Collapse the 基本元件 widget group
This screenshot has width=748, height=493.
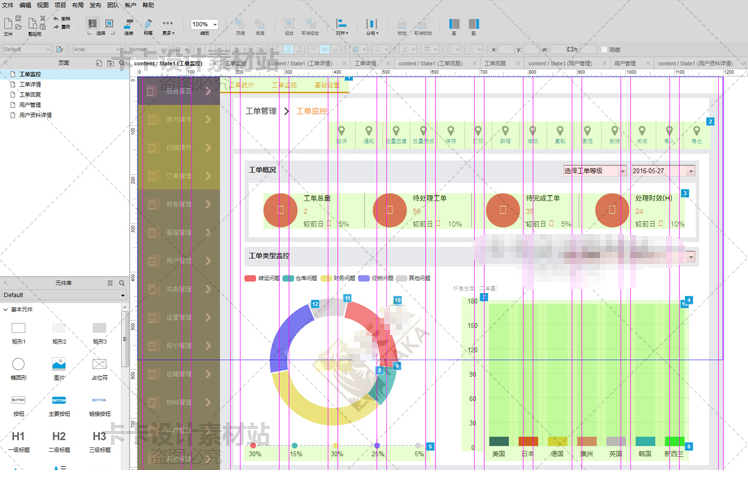pos(5,309)
